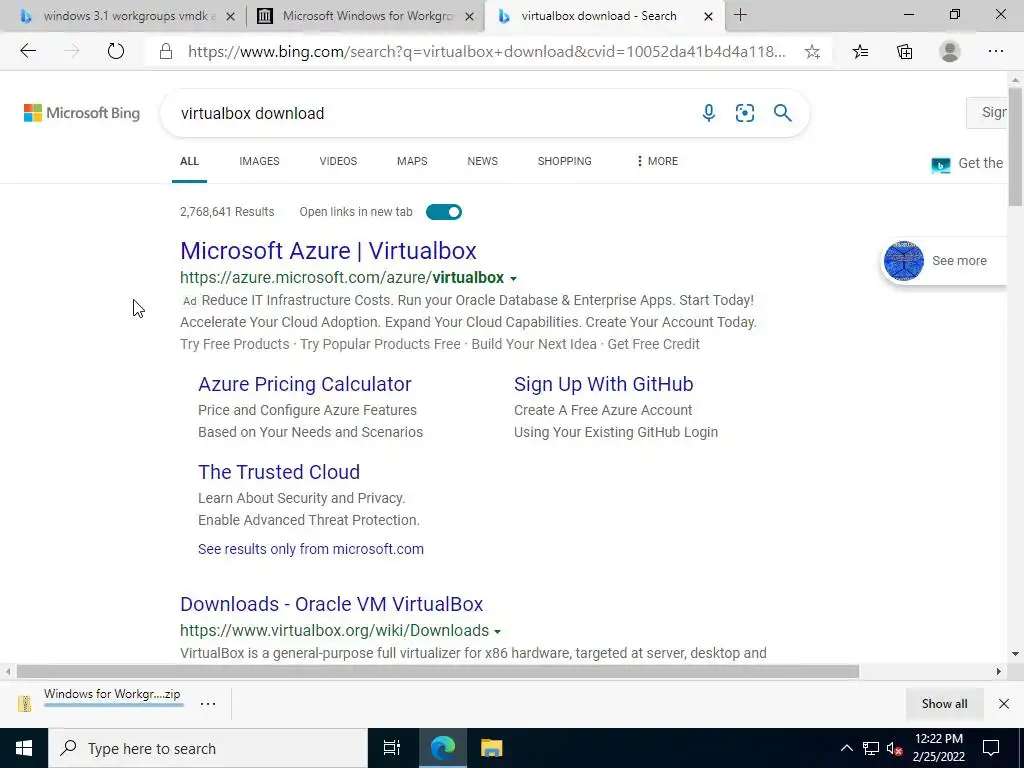
Task: Submit search with magnifier icon
Action: (x=782, y=113)
